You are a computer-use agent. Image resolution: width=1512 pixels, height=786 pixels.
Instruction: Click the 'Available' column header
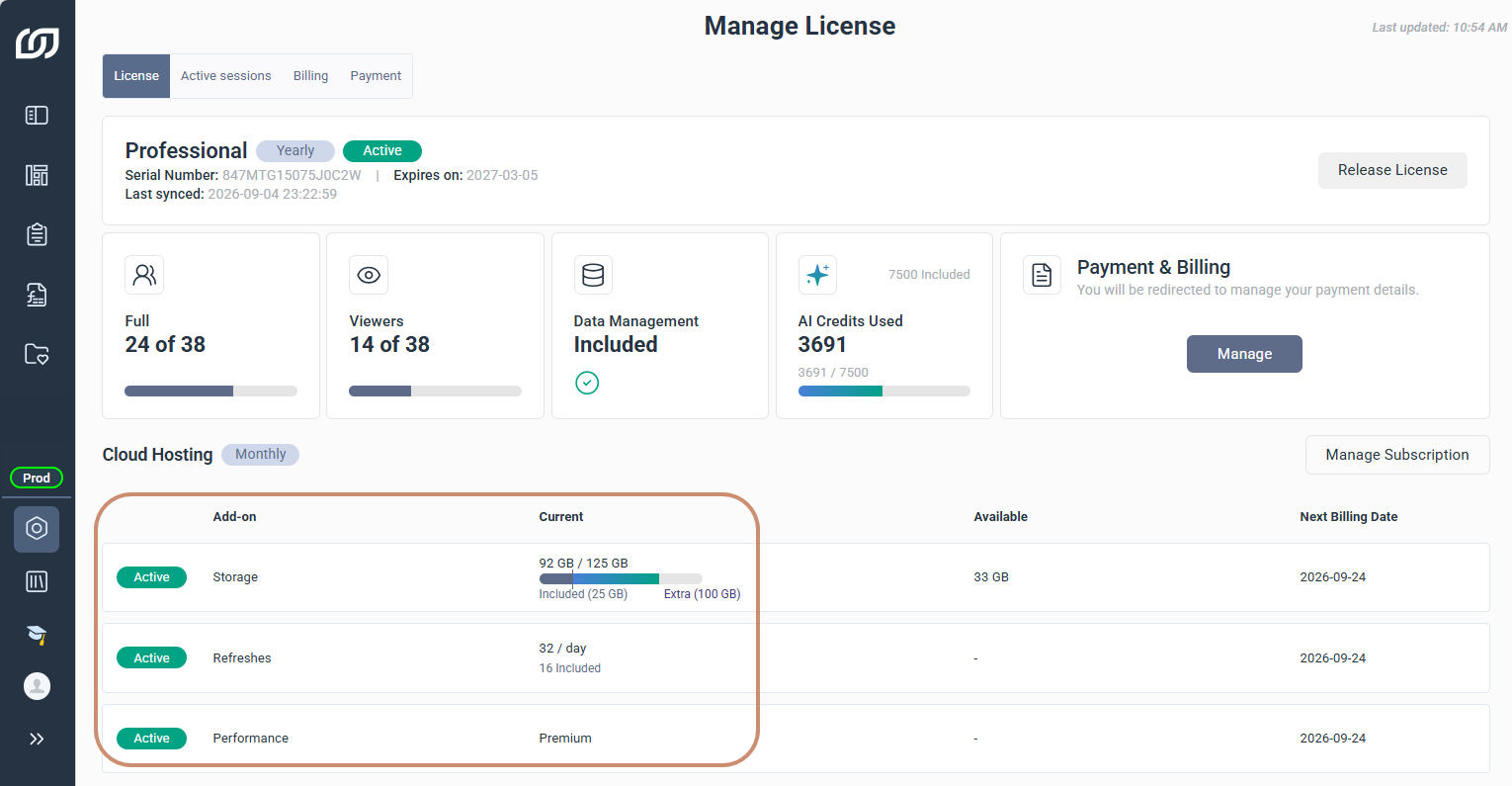[1000, 517]
